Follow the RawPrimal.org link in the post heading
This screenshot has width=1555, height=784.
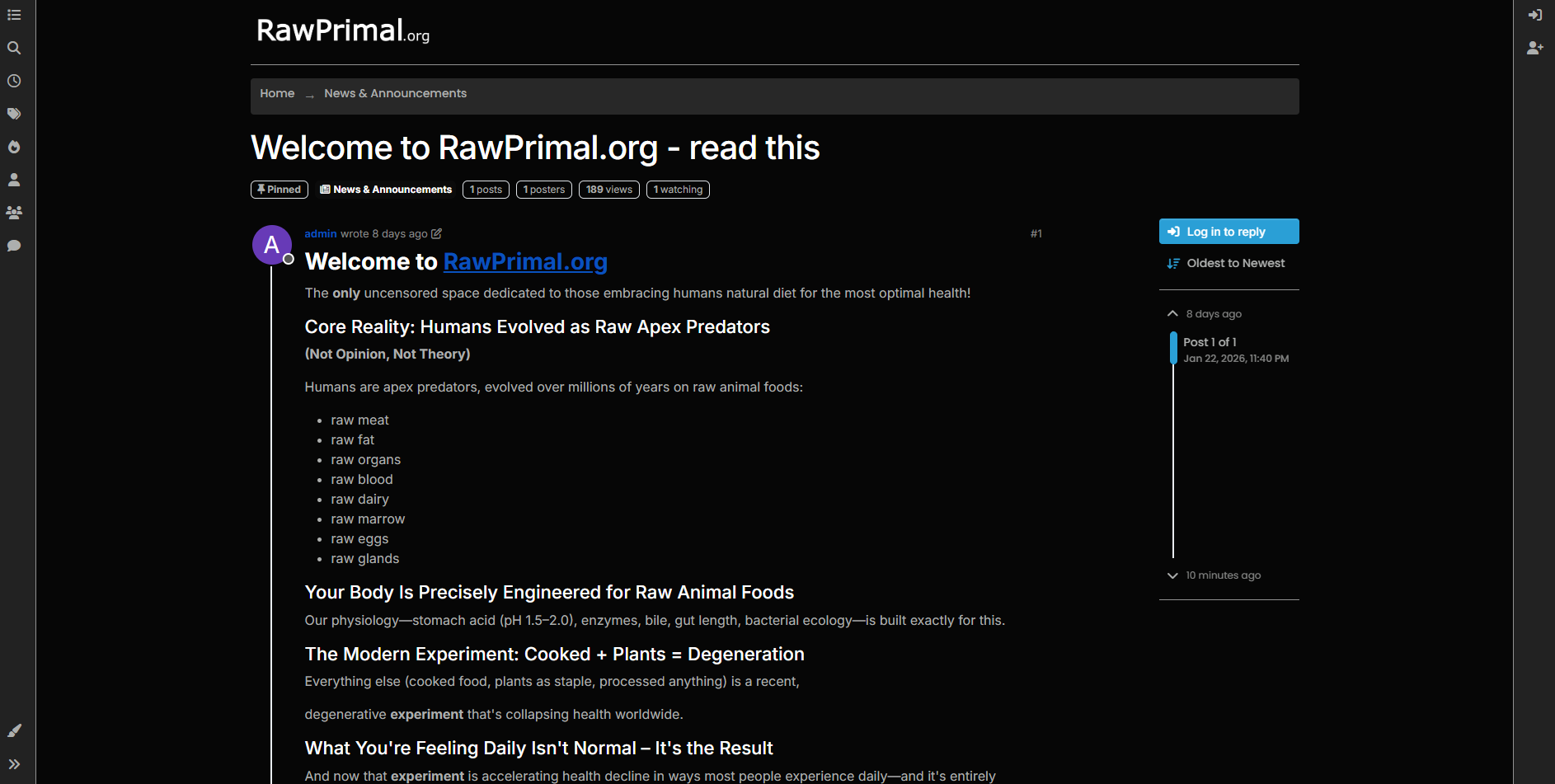[525, 261]
